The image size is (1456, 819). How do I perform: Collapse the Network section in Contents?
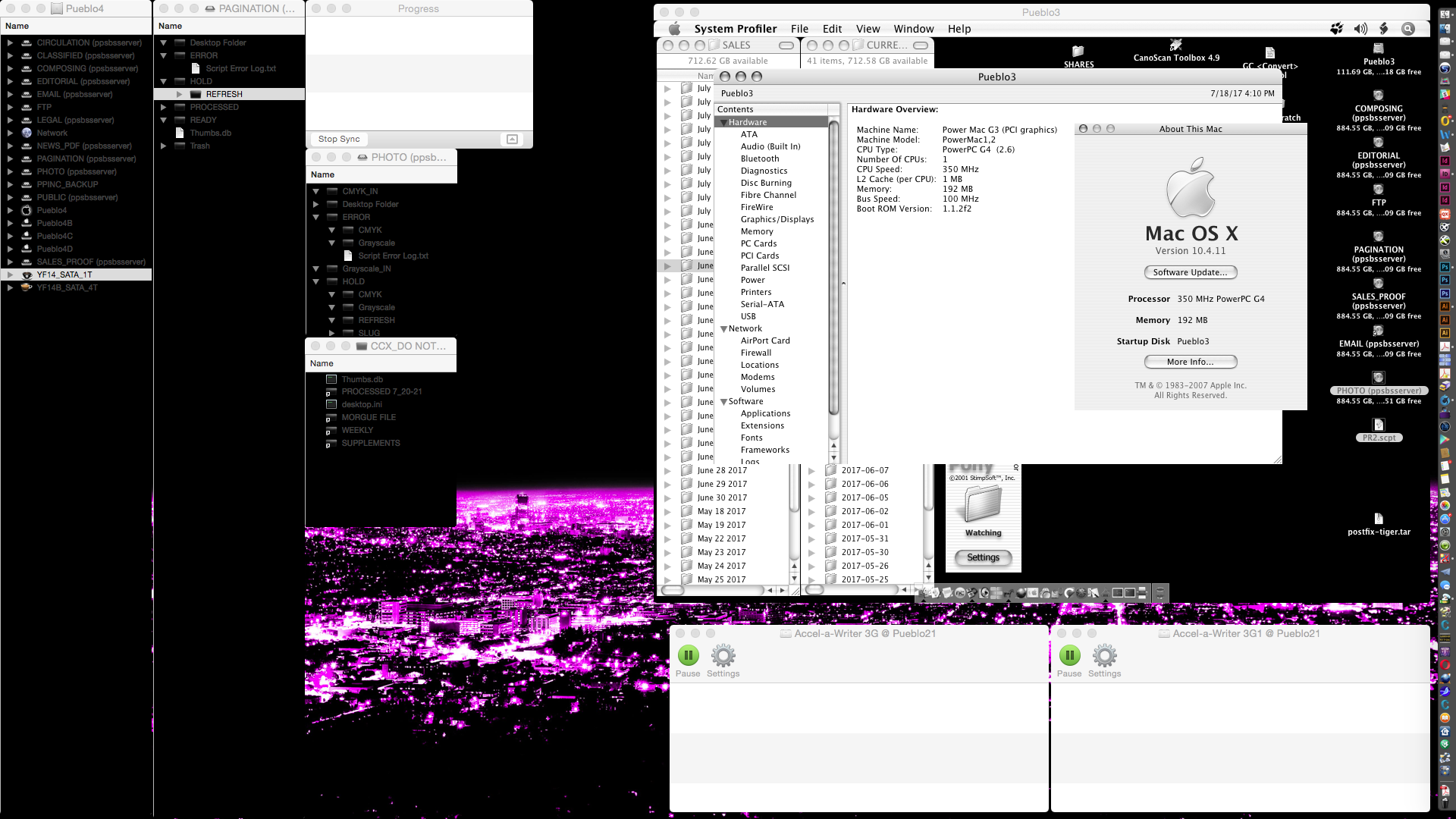pos(723,329)
